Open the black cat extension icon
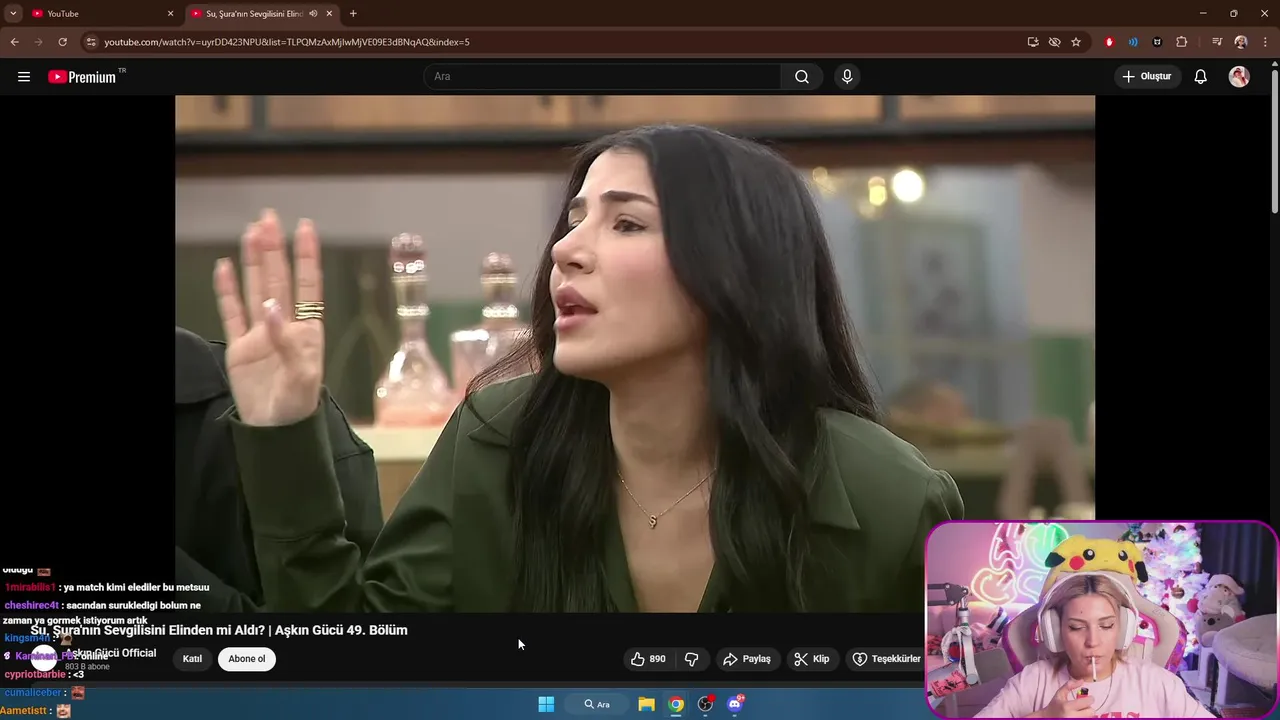Viewport: 1280px width, 720px height. tap(1157, 42)
